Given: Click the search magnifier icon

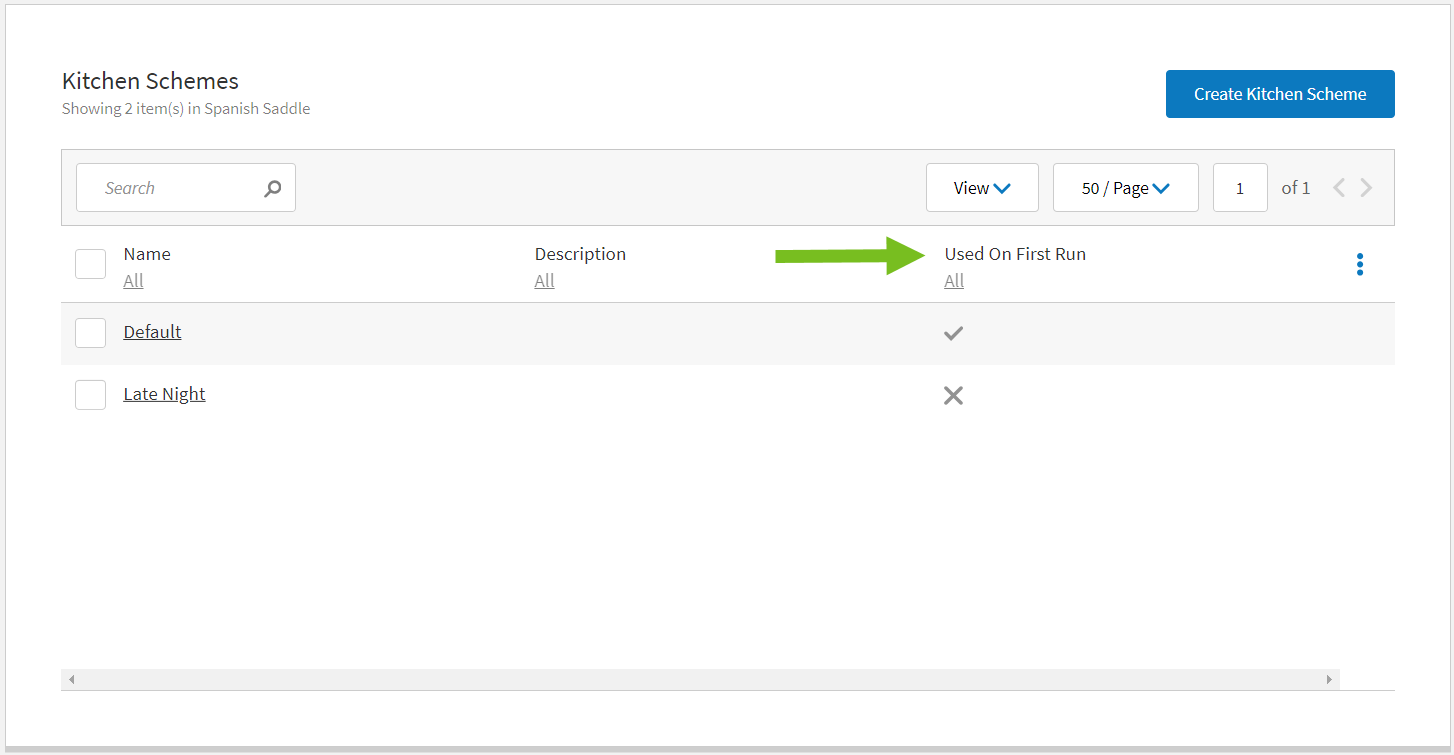Looking at the screenshot, I should point(272,188).
